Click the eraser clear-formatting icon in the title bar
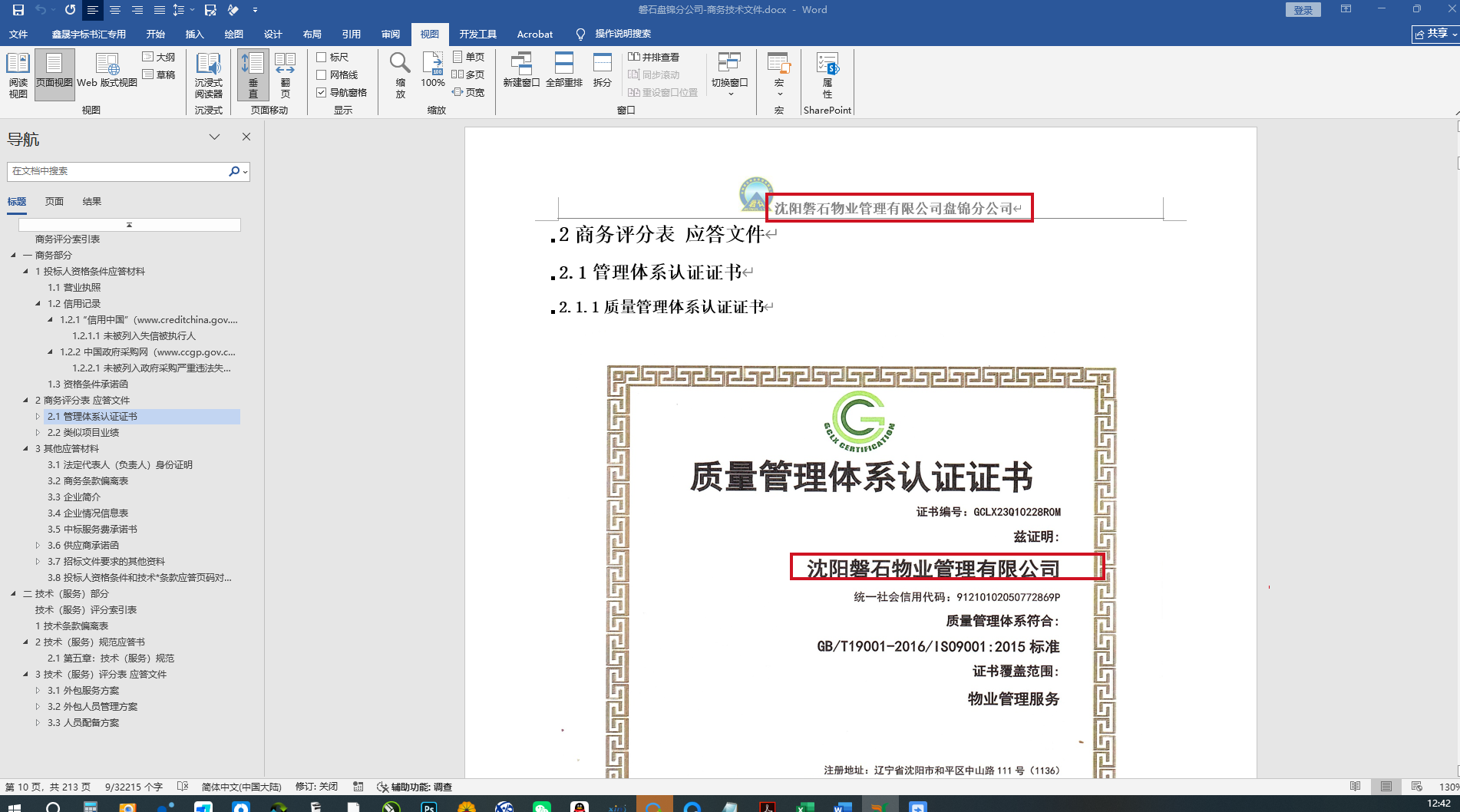Screen dimensions: 1460x812 click(233, 10)
